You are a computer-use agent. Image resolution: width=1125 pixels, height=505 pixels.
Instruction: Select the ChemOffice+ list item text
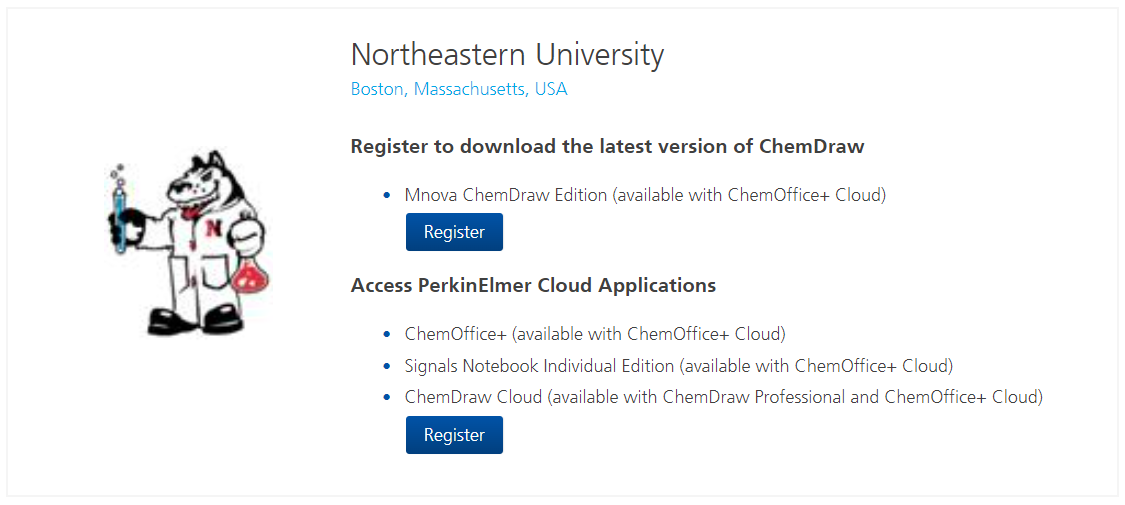pos(596,334)
